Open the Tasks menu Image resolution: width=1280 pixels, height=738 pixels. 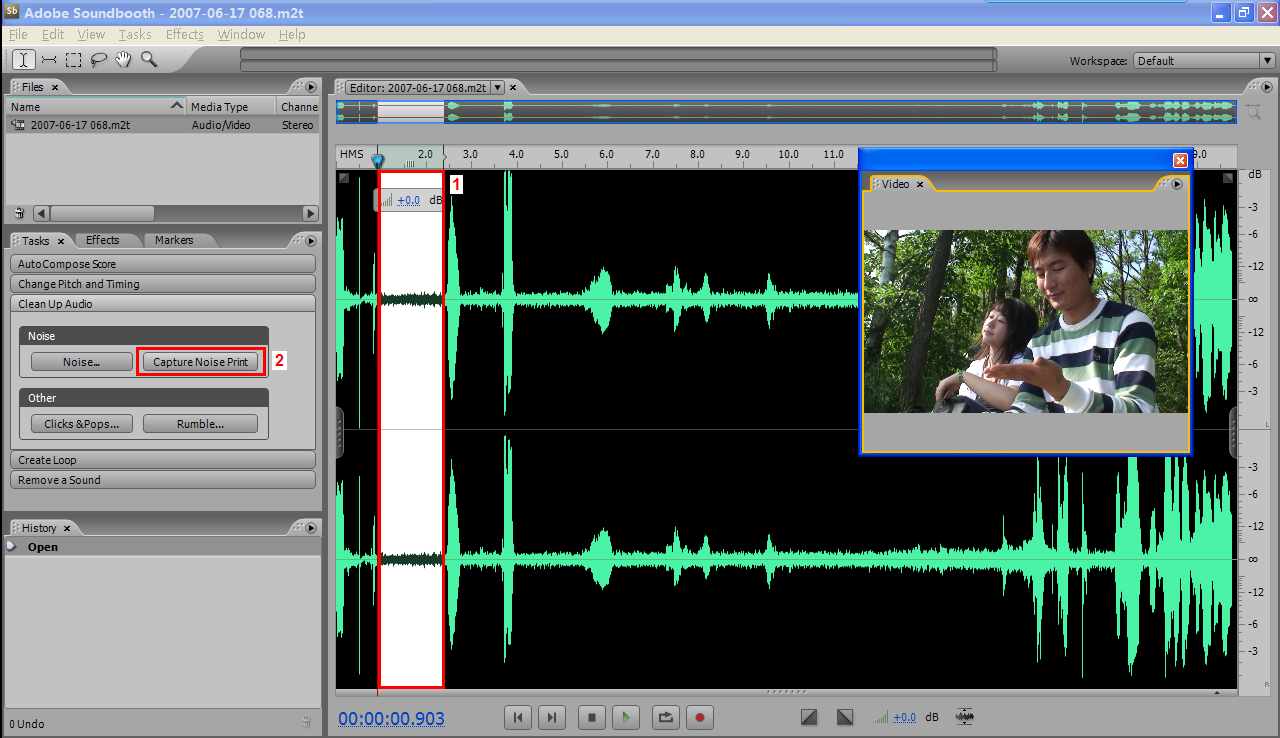pos(135,34)
